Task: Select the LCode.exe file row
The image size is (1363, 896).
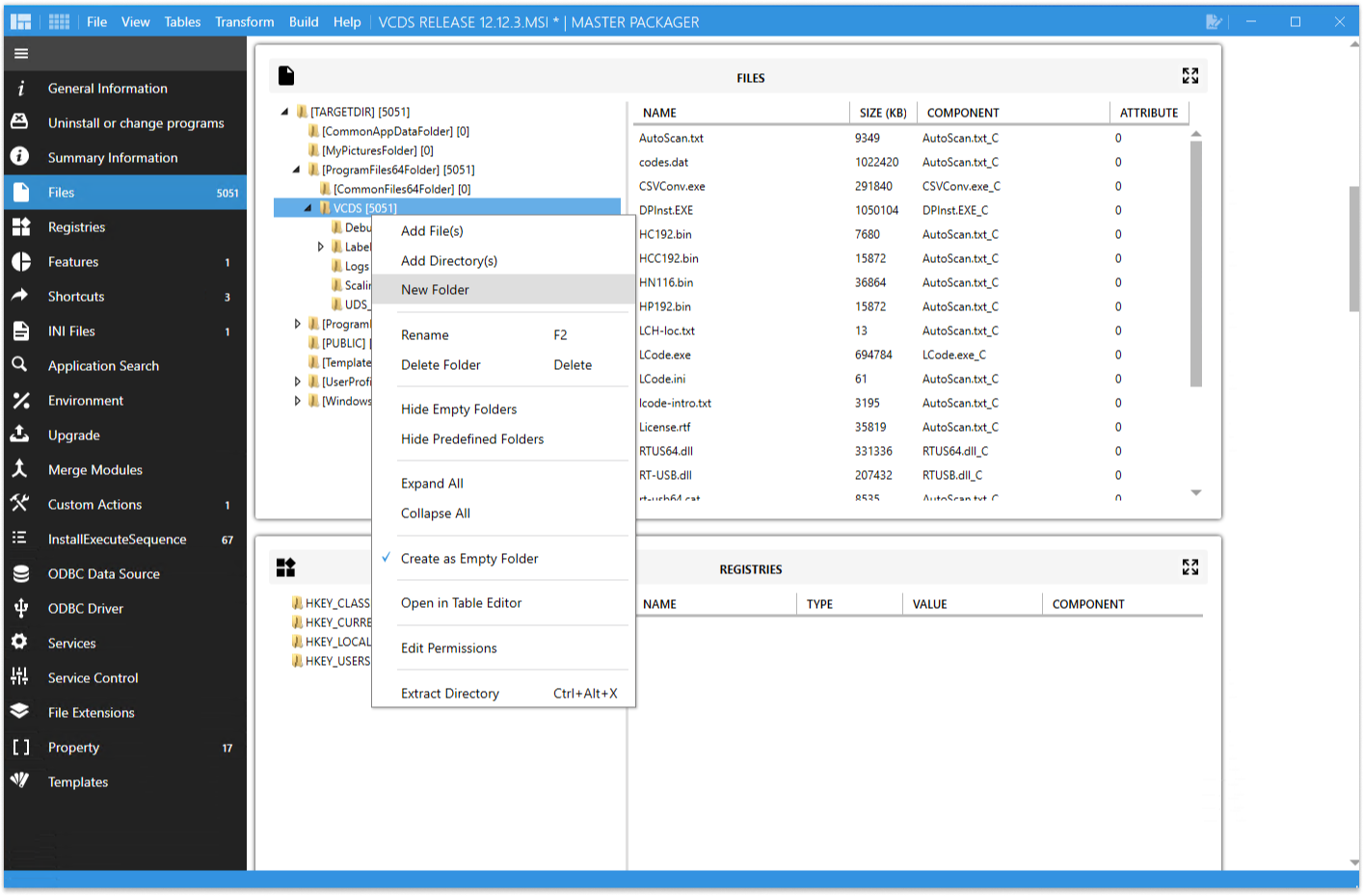Action: 909,355
